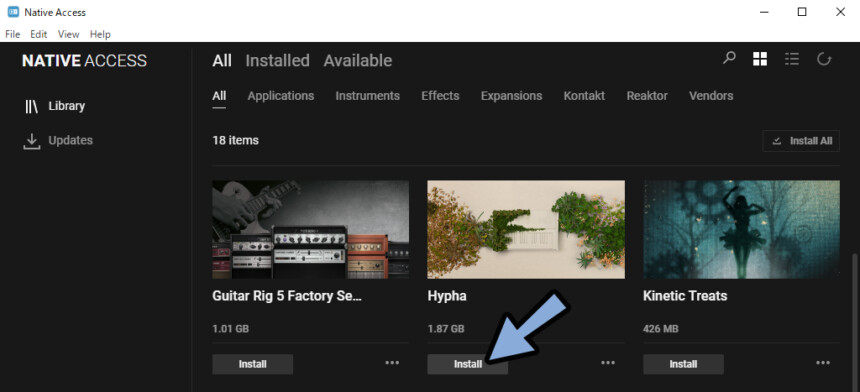Open the search magnifier icon

coord(729,58)
